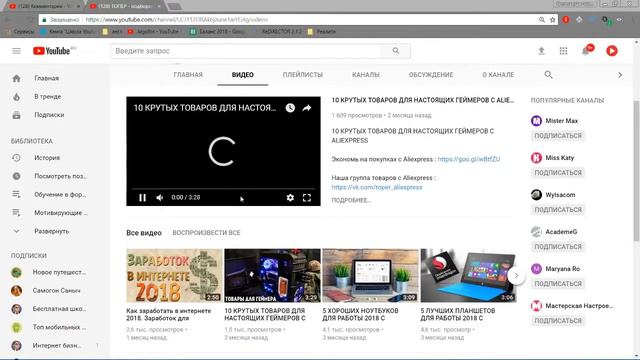Viewport: 640px width, 360px height.
Task: Click the Trending flame icon
Action: tap(16, 97)
